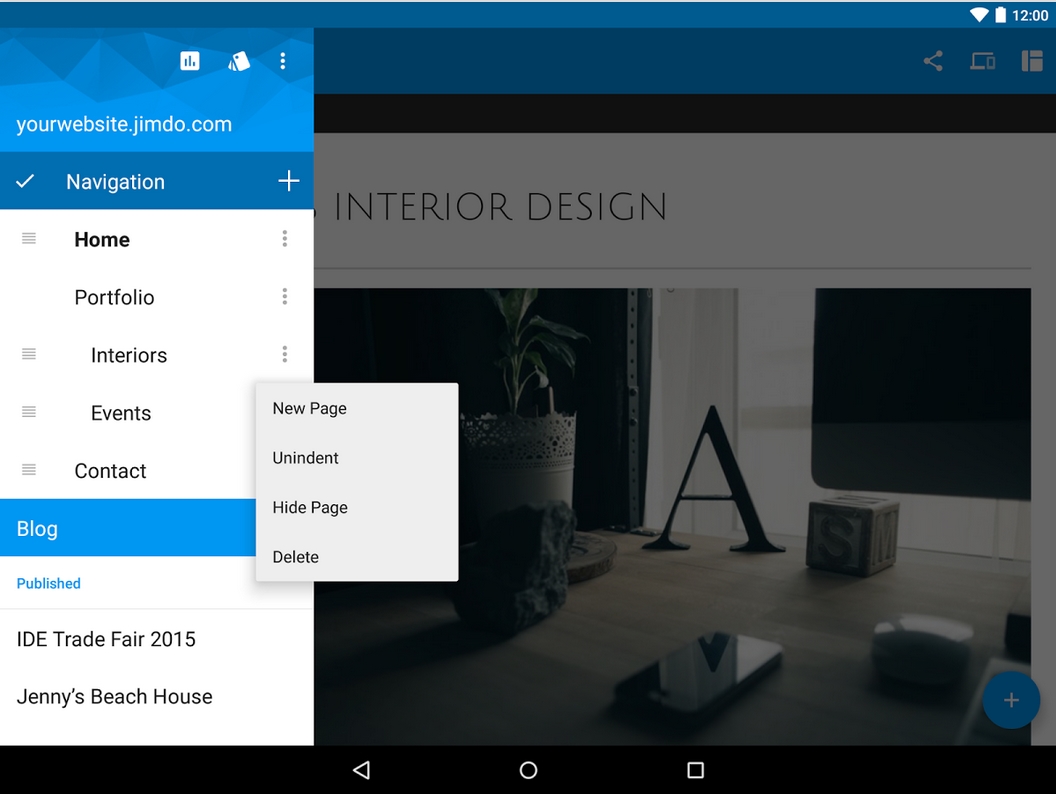Open the Portfolio page options menu

285,296
